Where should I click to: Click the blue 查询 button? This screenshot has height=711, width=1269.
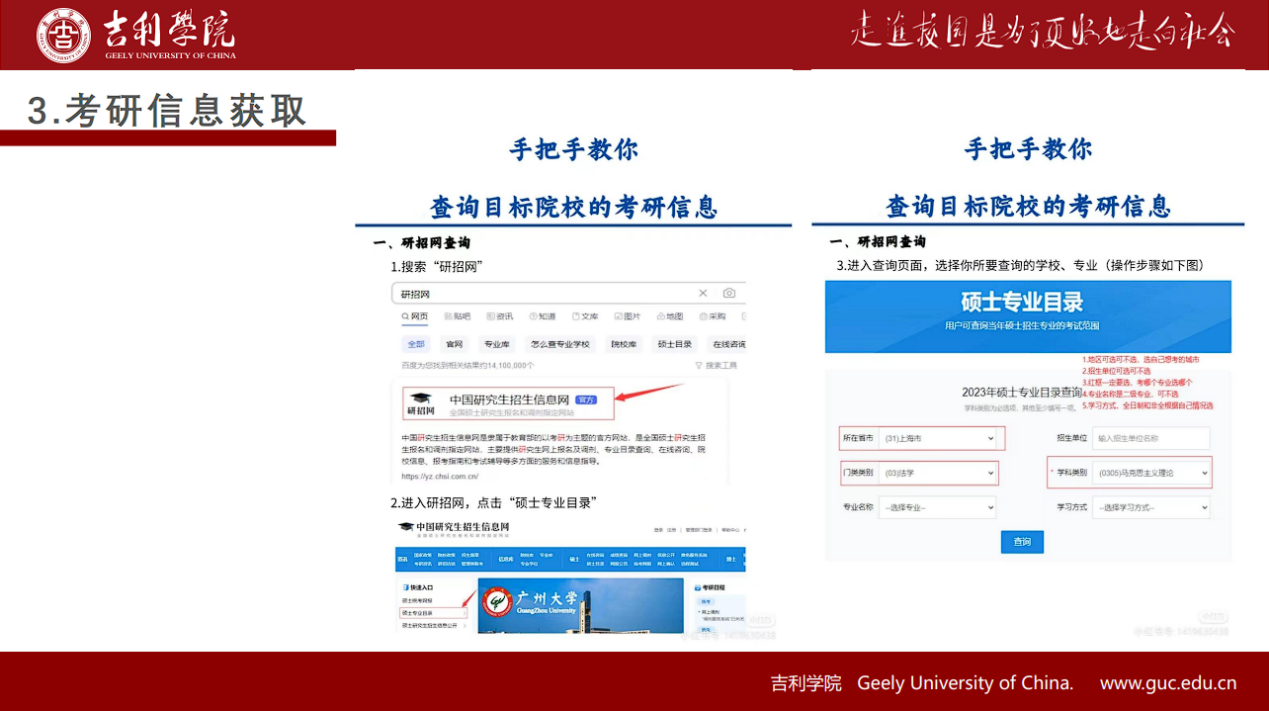[x=1021, y=541]
